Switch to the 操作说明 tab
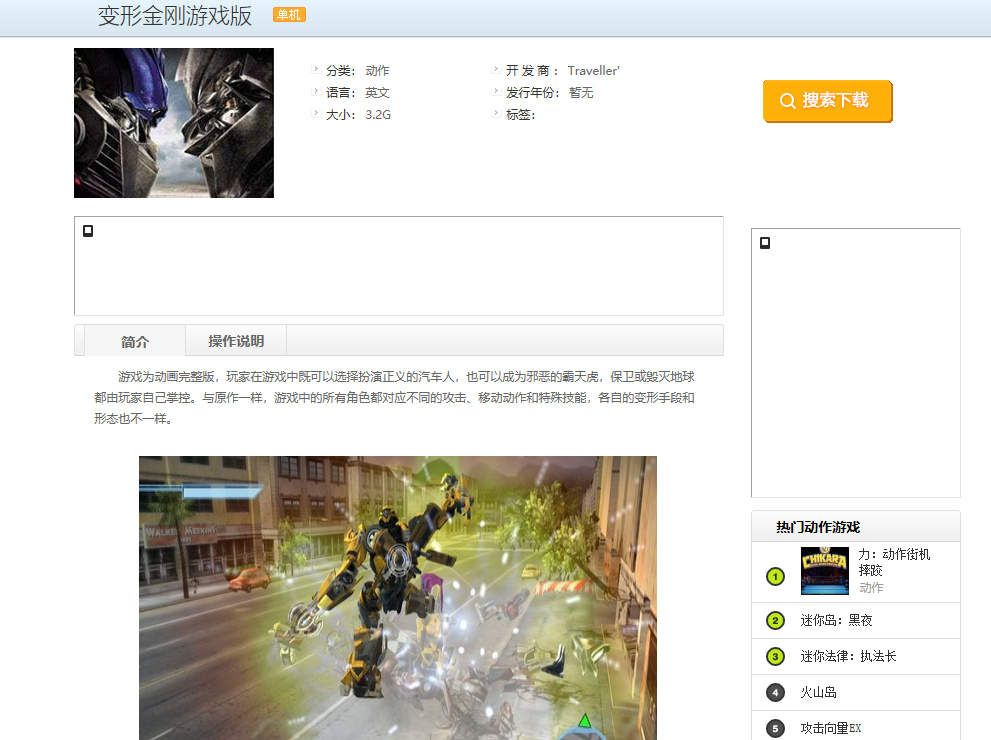 (x=236, y=341)
